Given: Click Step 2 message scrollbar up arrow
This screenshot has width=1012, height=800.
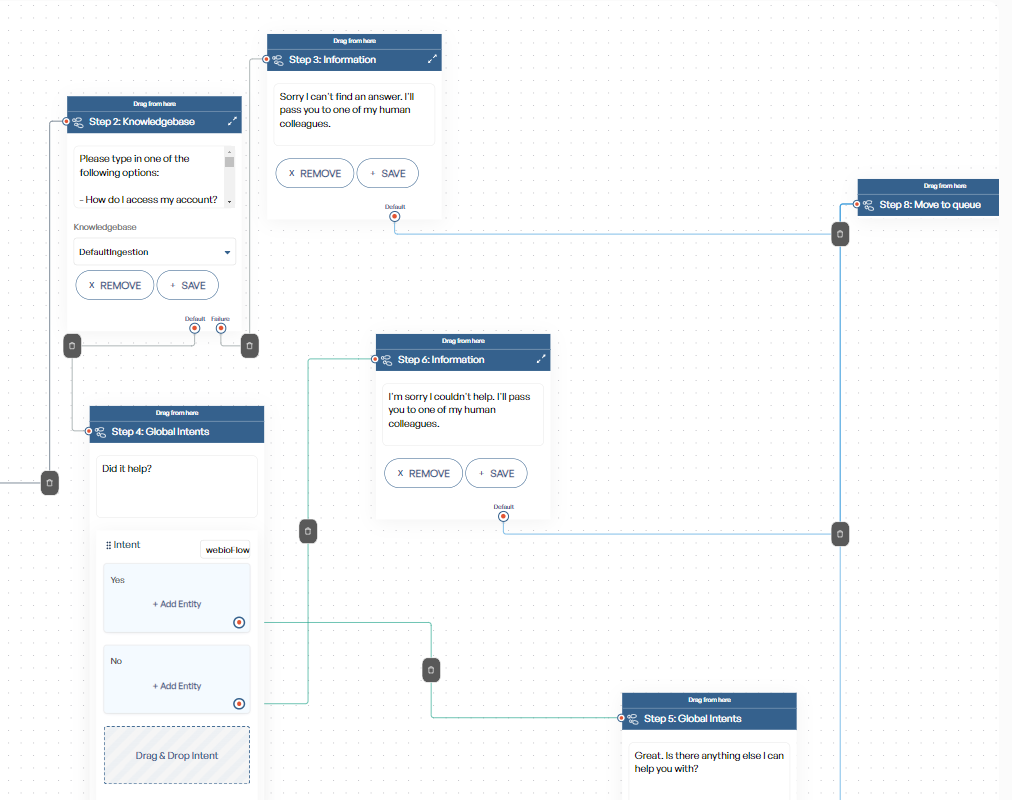Looking at the screenshot, I should click(229, 150).
